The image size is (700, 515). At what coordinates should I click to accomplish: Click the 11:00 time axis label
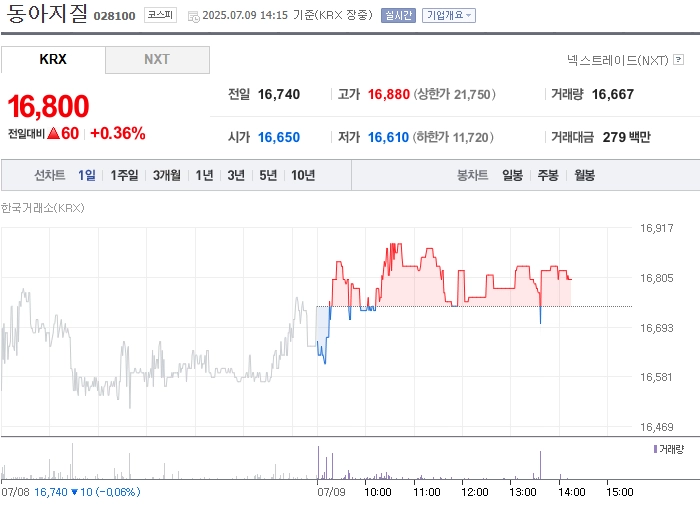[x=426, y=492]
